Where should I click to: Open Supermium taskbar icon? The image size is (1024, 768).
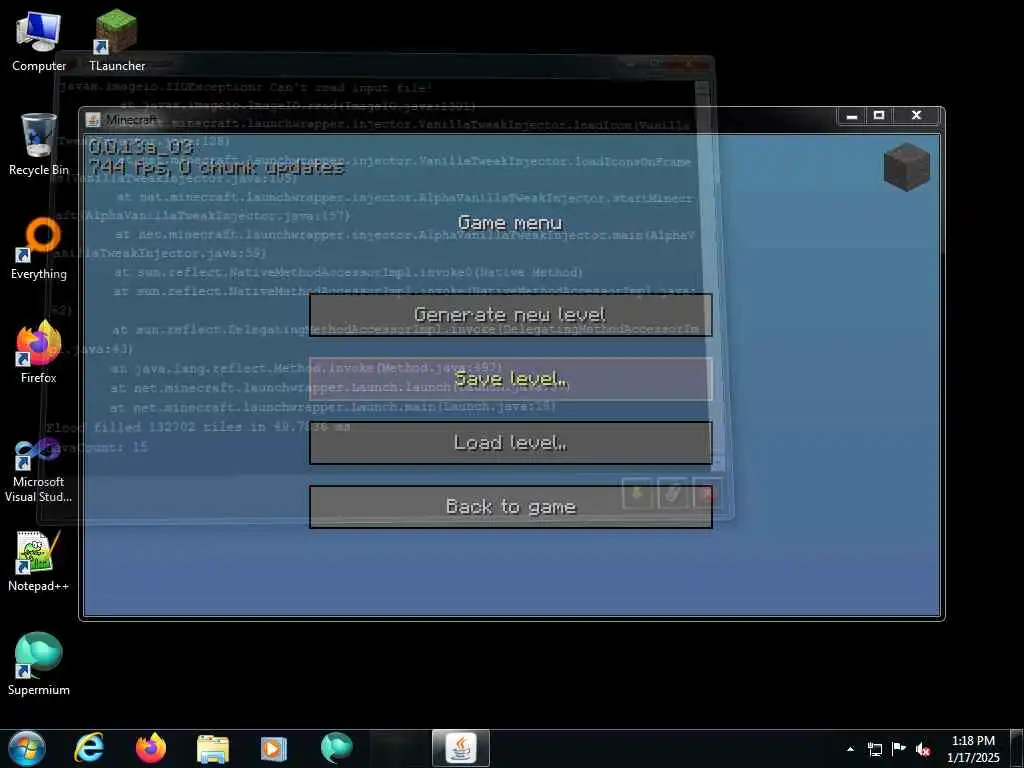(x=336, y=748)
